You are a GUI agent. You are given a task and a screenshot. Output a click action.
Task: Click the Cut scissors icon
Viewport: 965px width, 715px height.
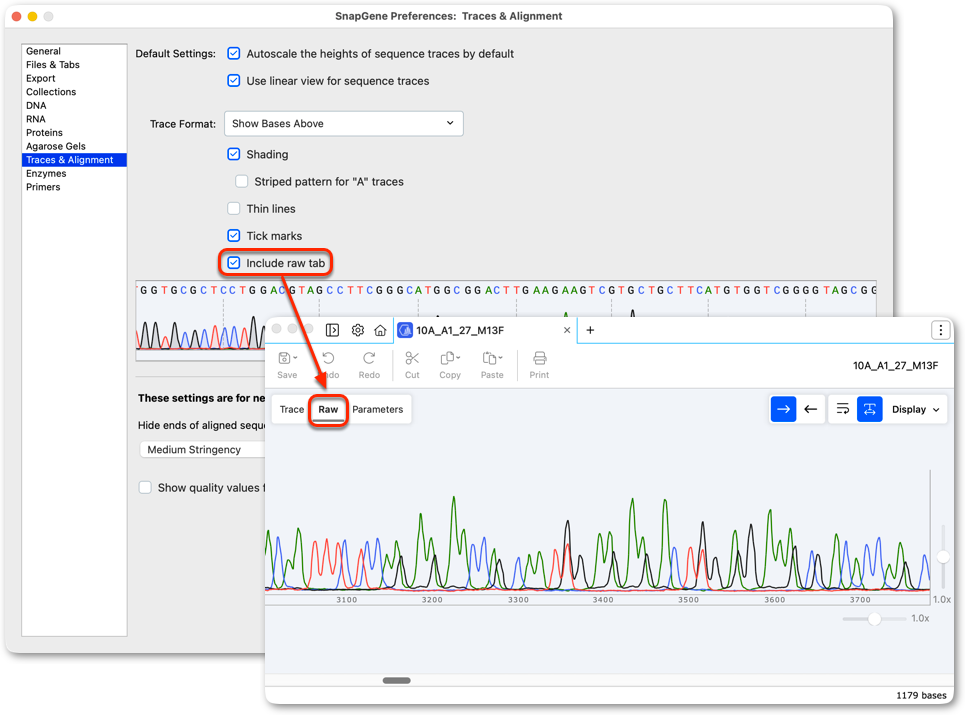(412, 358)
